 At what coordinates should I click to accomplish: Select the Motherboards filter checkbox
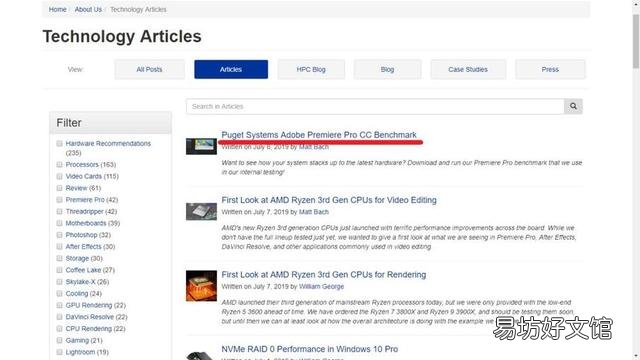pos(60,223)
